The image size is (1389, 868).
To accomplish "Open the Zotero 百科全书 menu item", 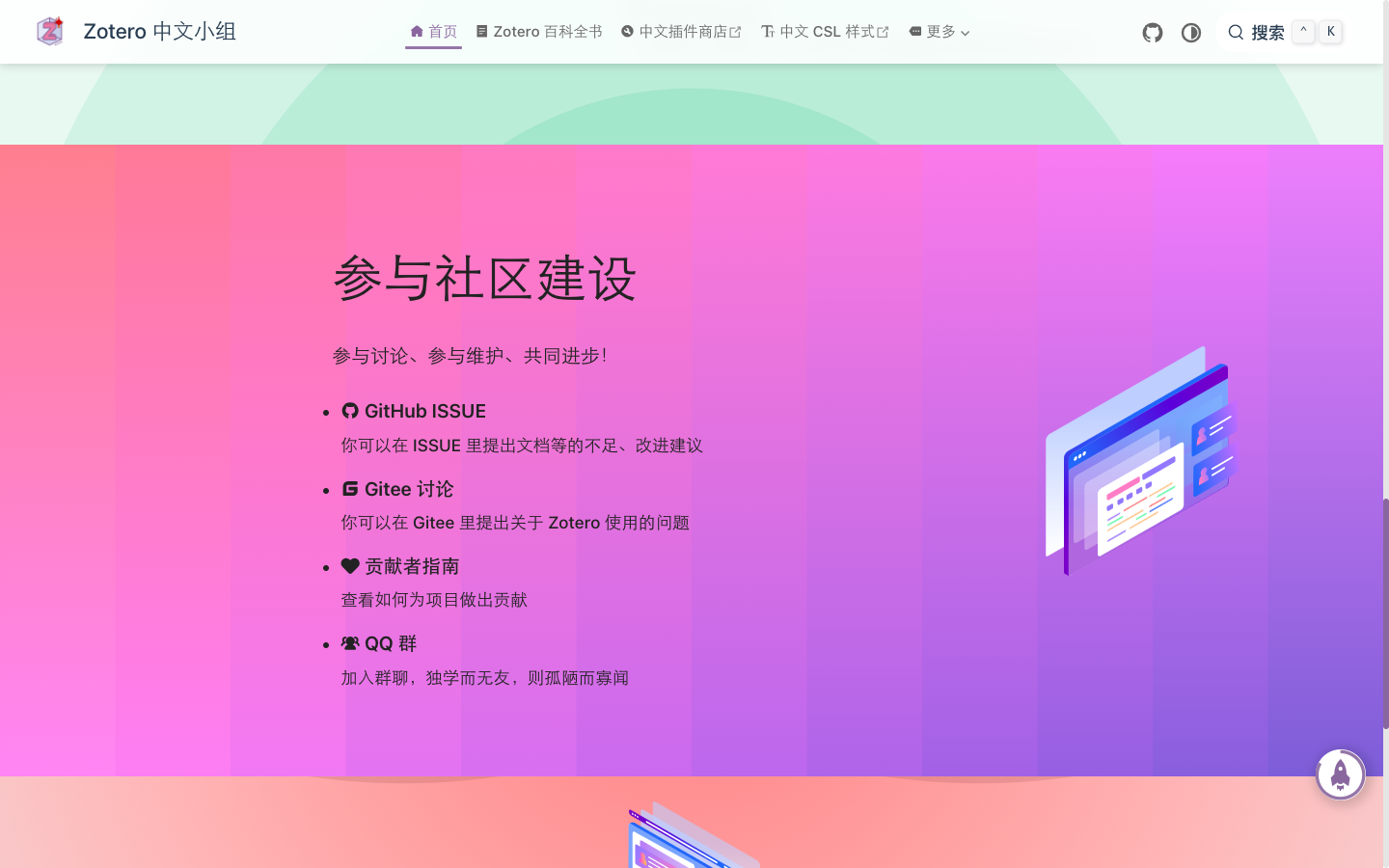I will pyautogui.click(x=546, y=31).
